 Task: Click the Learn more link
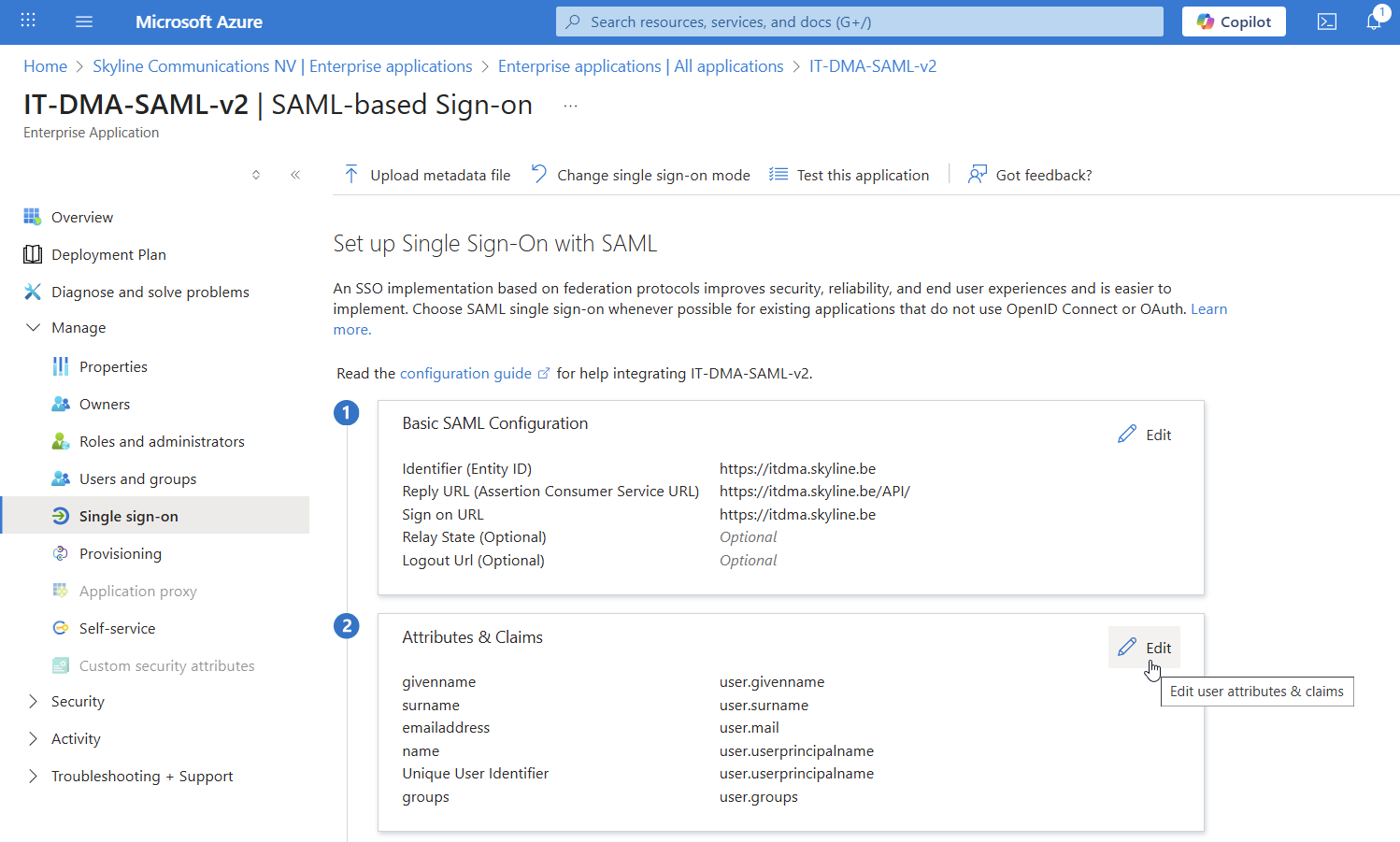[1208, 309]
